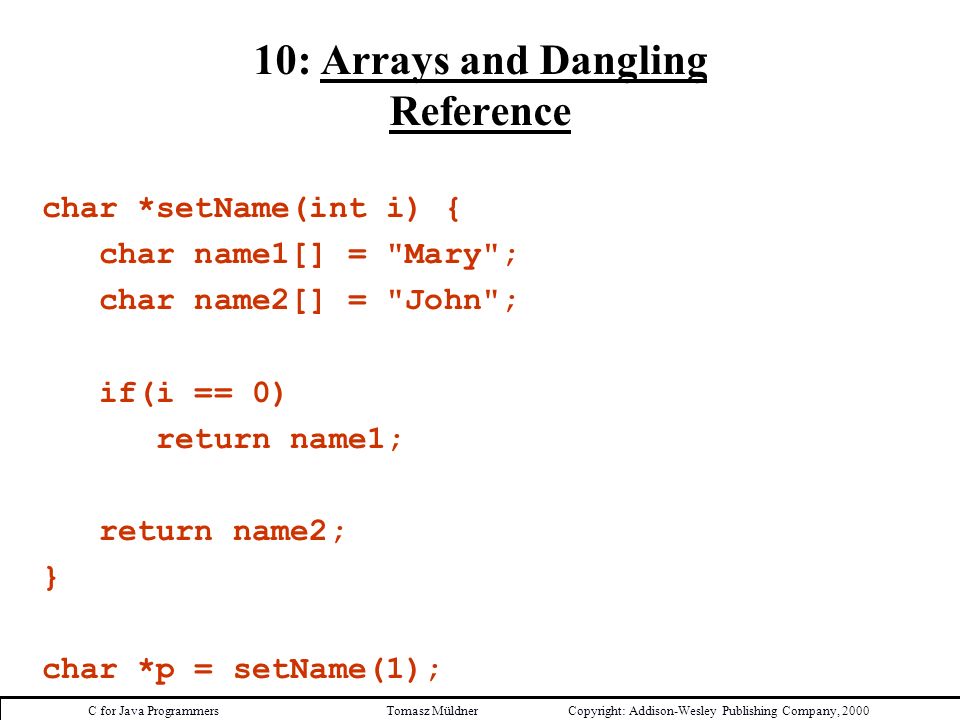Click the "if(i == 0)" condition line
Viewport: 960px width, 720px height.
pyautogui.click(x=192, y=392)
